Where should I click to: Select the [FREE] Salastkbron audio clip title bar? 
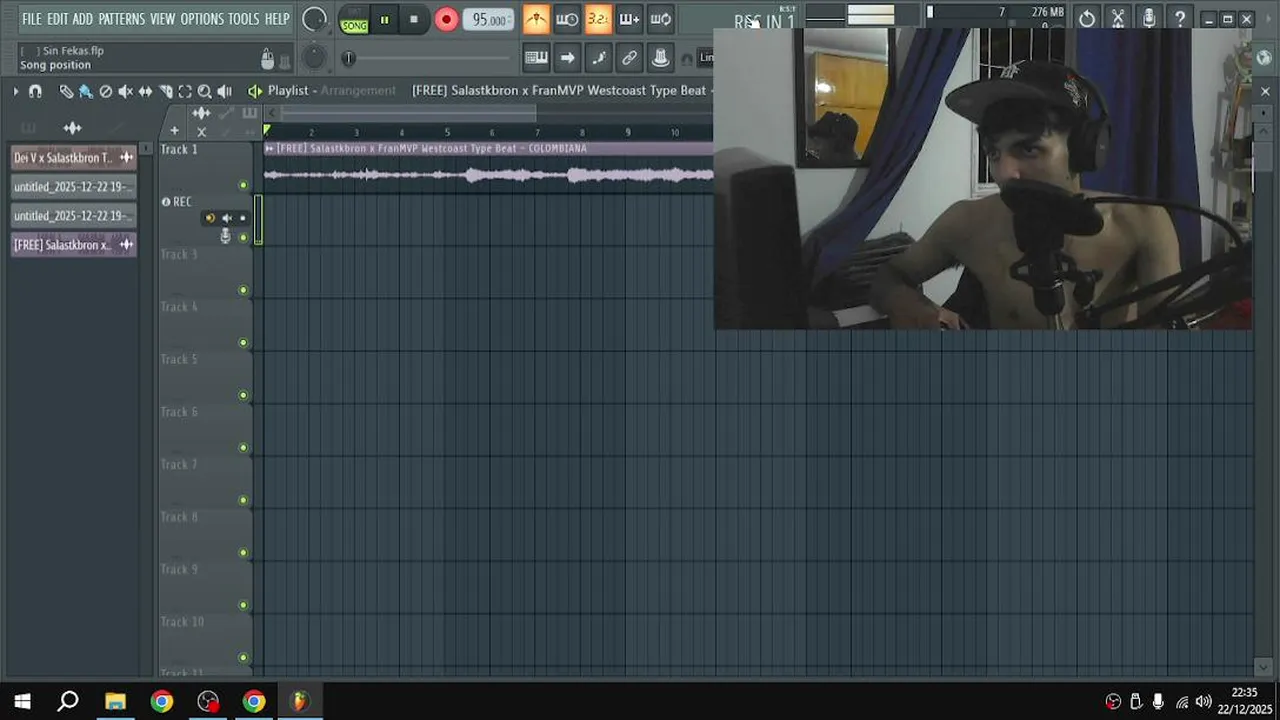489,148
